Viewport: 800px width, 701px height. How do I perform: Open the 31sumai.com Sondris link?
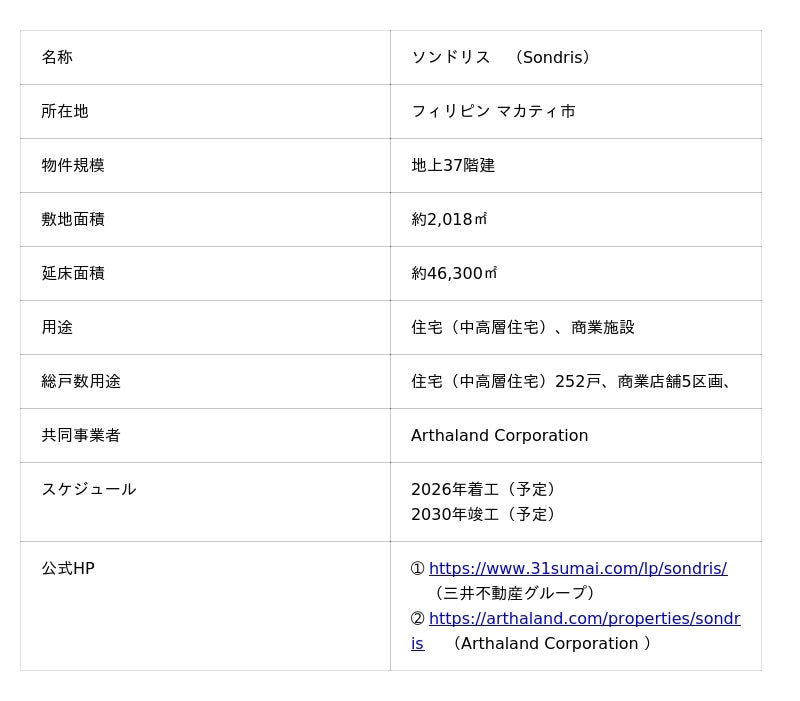pos(577,569)
